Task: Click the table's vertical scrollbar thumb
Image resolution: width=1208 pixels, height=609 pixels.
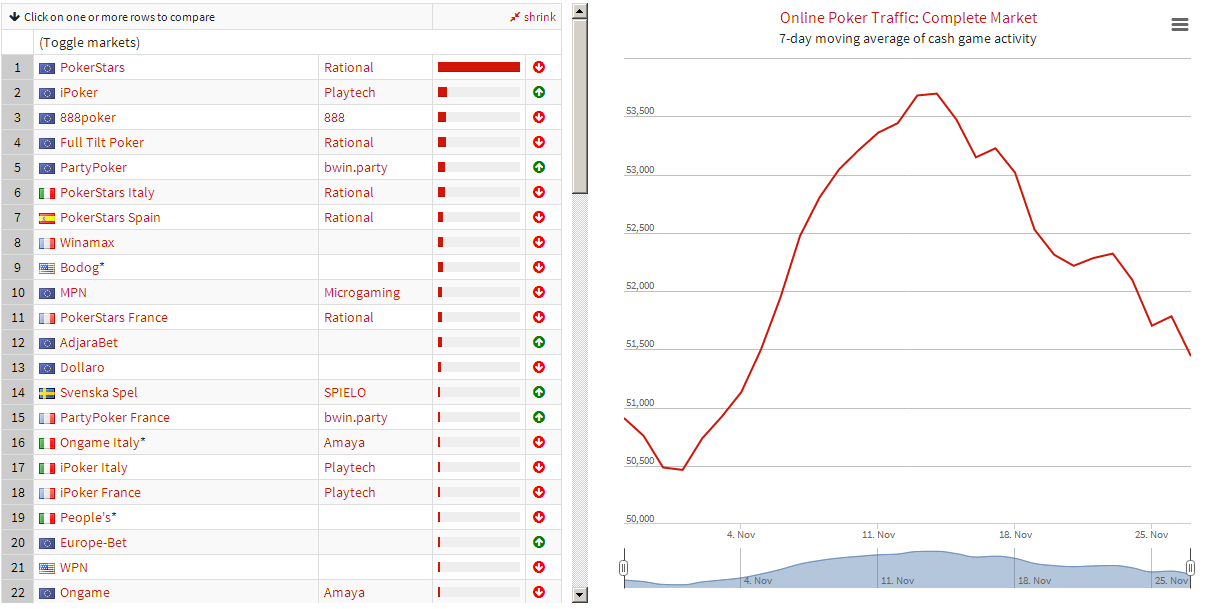Action: pos(579,105)
